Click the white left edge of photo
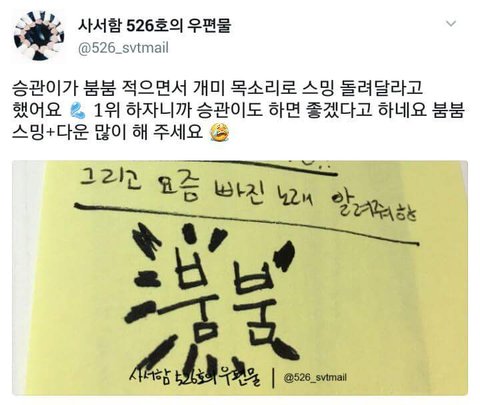 coord(27,278)
